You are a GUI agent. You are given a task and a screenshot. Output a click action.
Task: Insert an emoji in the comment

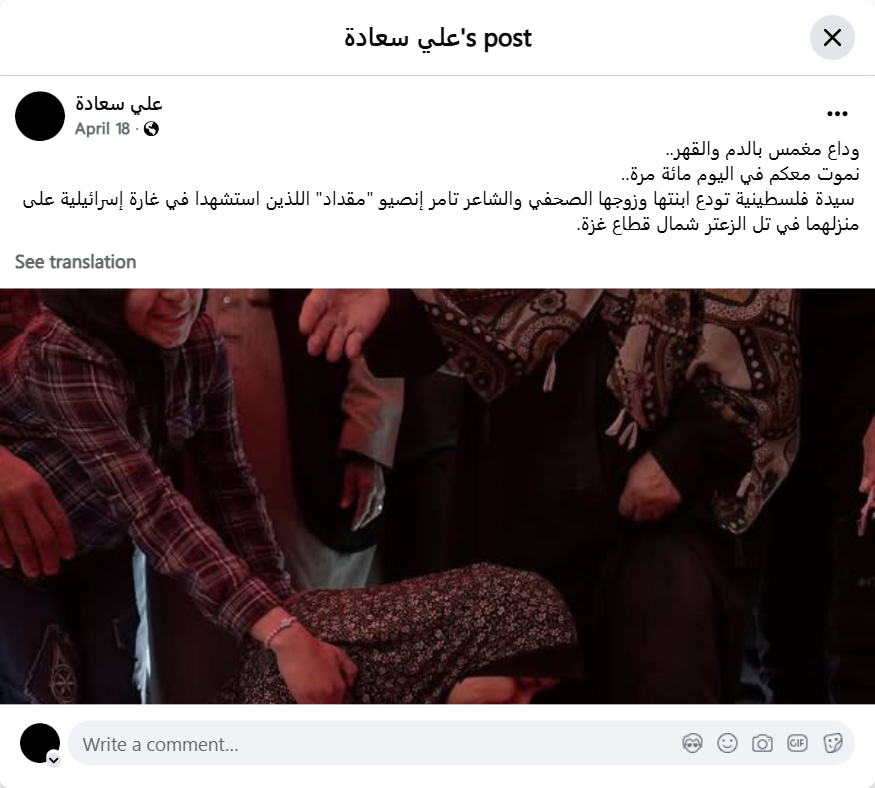point(727,743)
